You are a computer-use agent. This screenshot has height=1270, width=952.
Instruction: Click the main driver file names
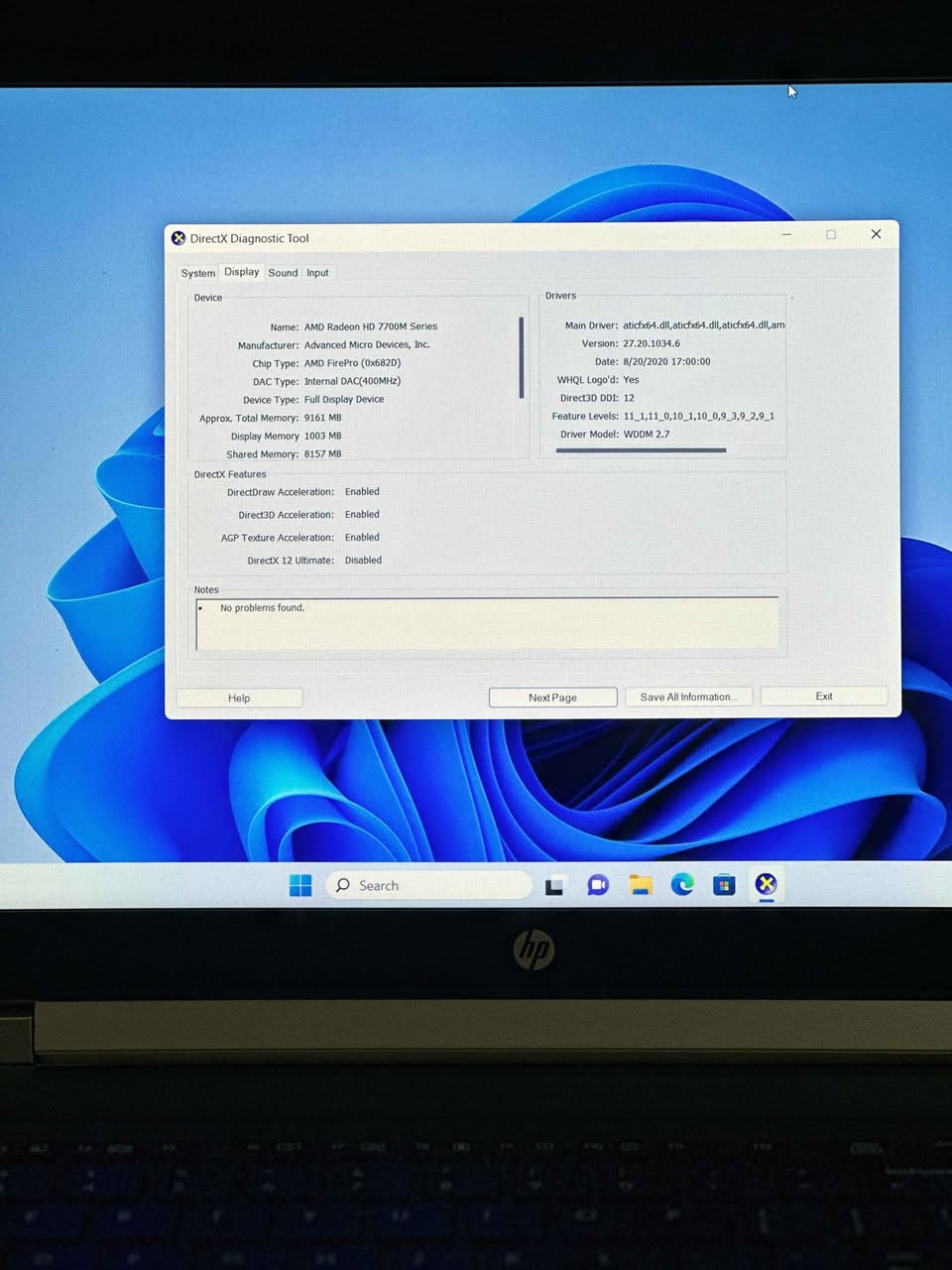point(704,324)
